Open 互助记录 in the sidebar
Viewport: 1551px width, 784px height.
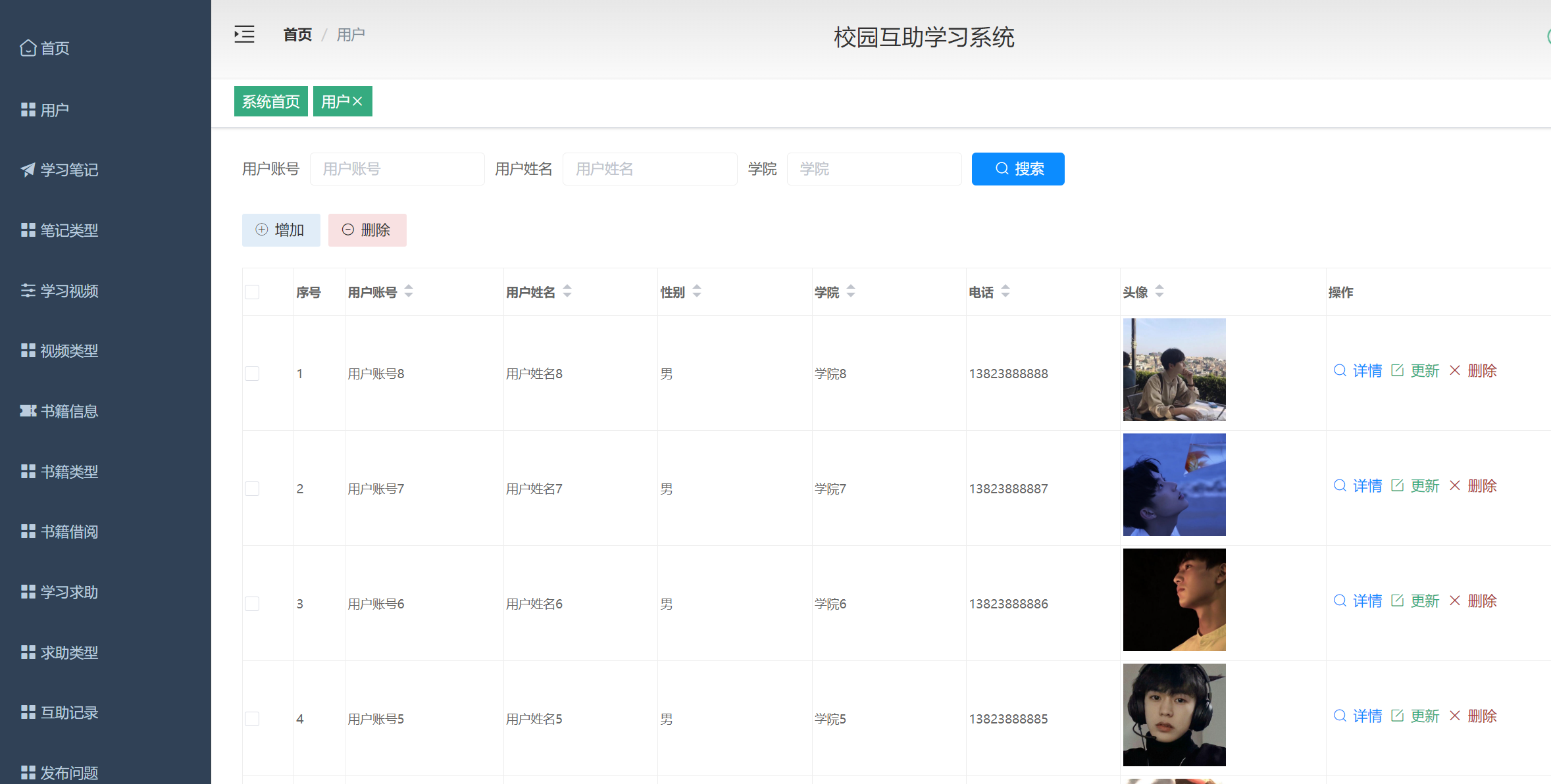tap(69, 712)
